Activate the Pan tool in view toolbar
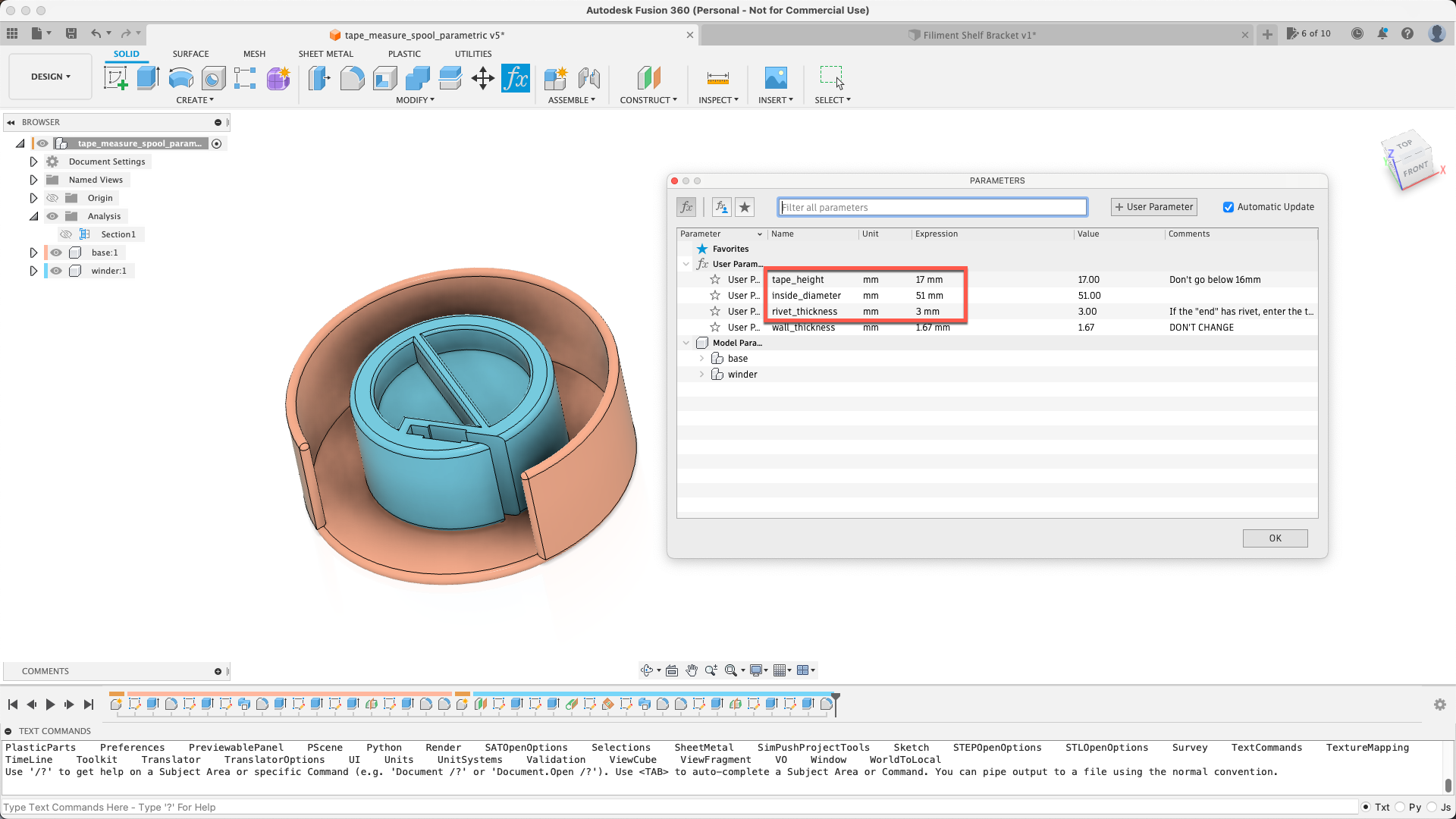This screenshot has width=1456, height=819. click(x=692, y=670)
